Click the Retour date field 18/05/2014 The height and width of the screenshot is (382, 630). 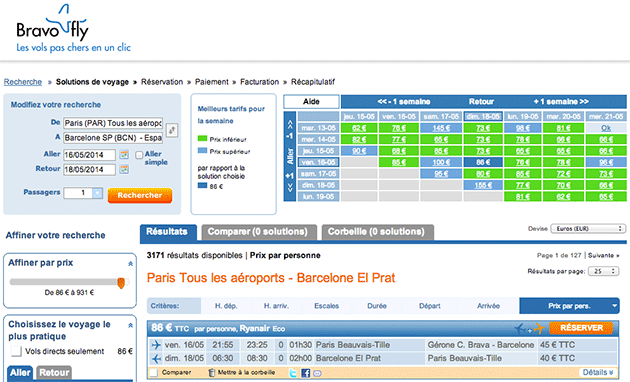tap(89, 170)
